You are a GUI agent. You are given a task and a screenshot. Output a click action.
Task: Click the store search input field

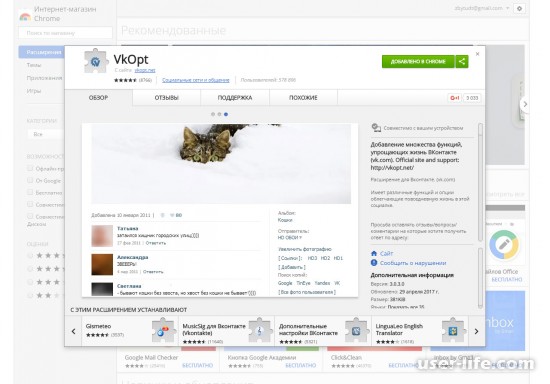point(65,33)
